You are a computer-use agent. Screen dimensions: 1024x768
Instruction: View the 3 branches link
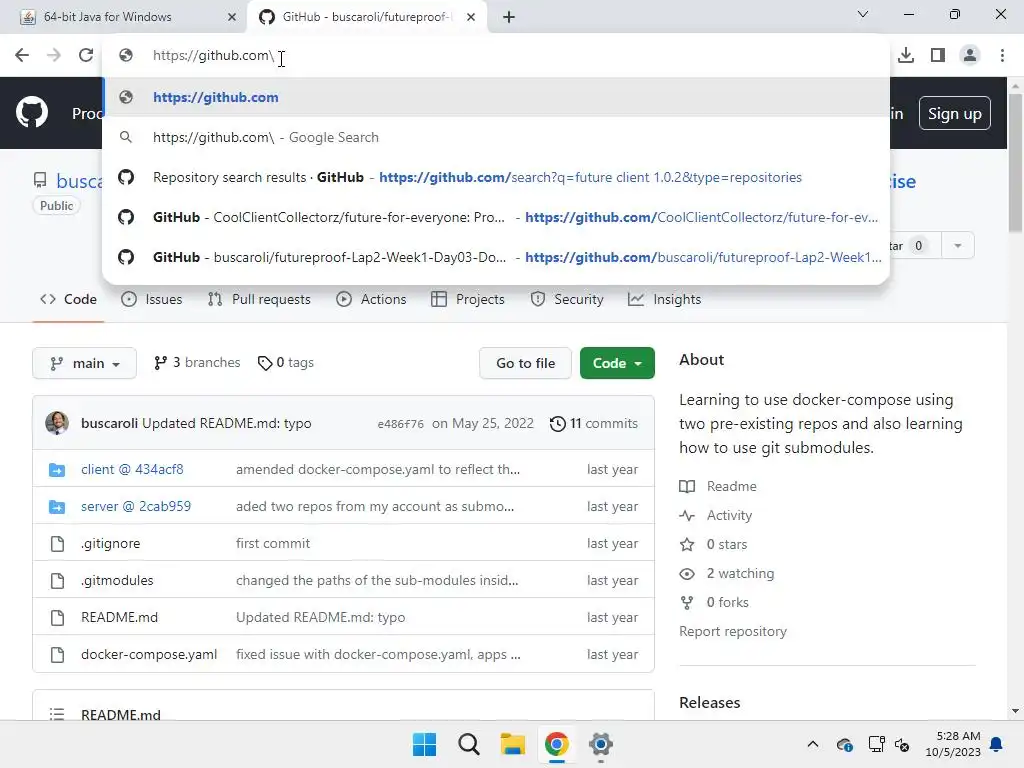coord(197,362)
